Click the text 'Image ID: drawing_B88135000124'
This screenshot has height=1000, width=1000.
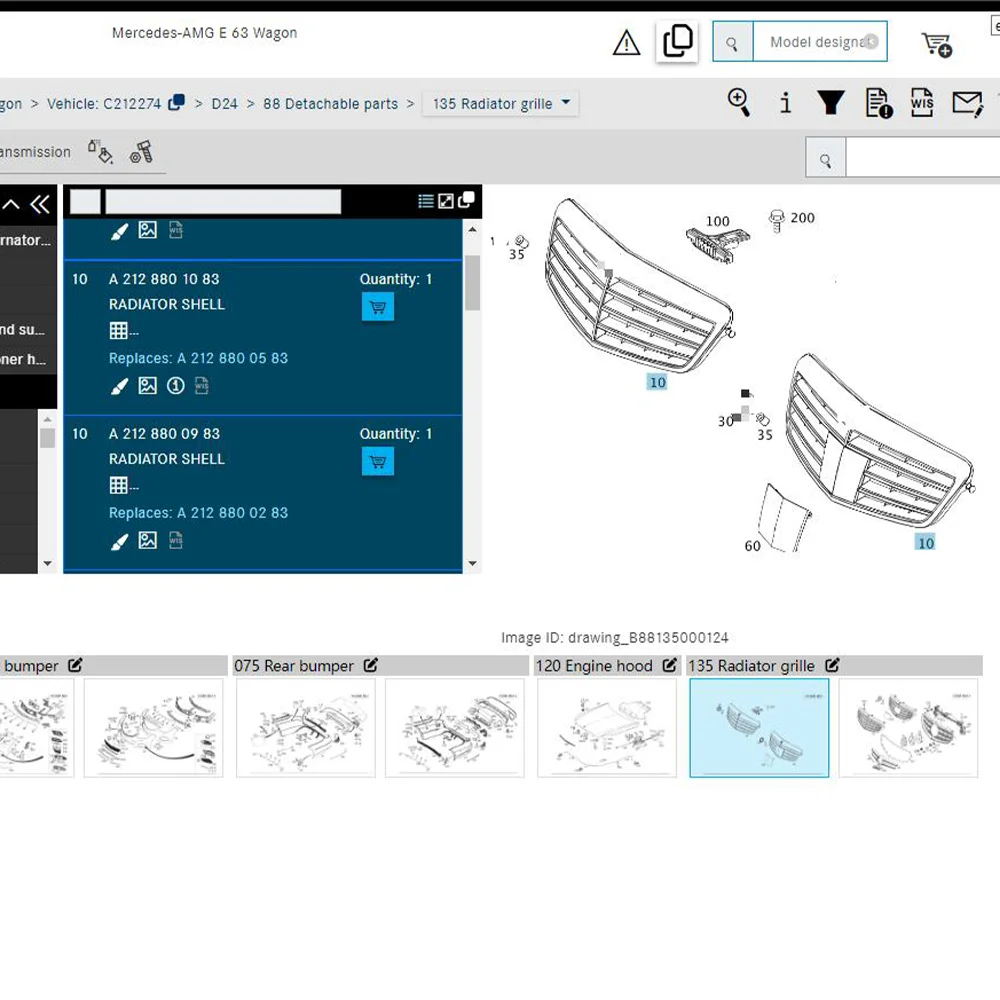coord(614,637)
